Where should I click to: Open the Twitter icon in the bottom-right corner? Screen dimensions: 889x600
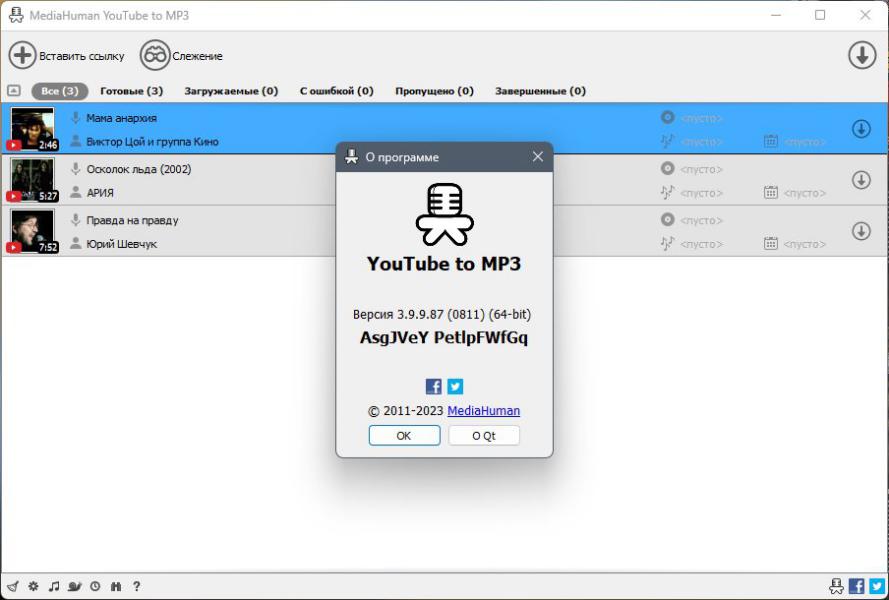pyautogui.click(x=877, y=586)
